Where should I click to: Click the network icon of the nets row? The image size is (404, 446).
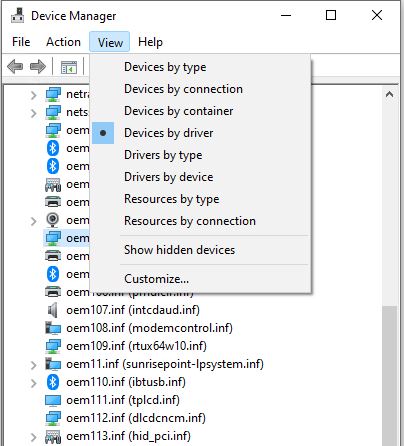coord(53,112)
